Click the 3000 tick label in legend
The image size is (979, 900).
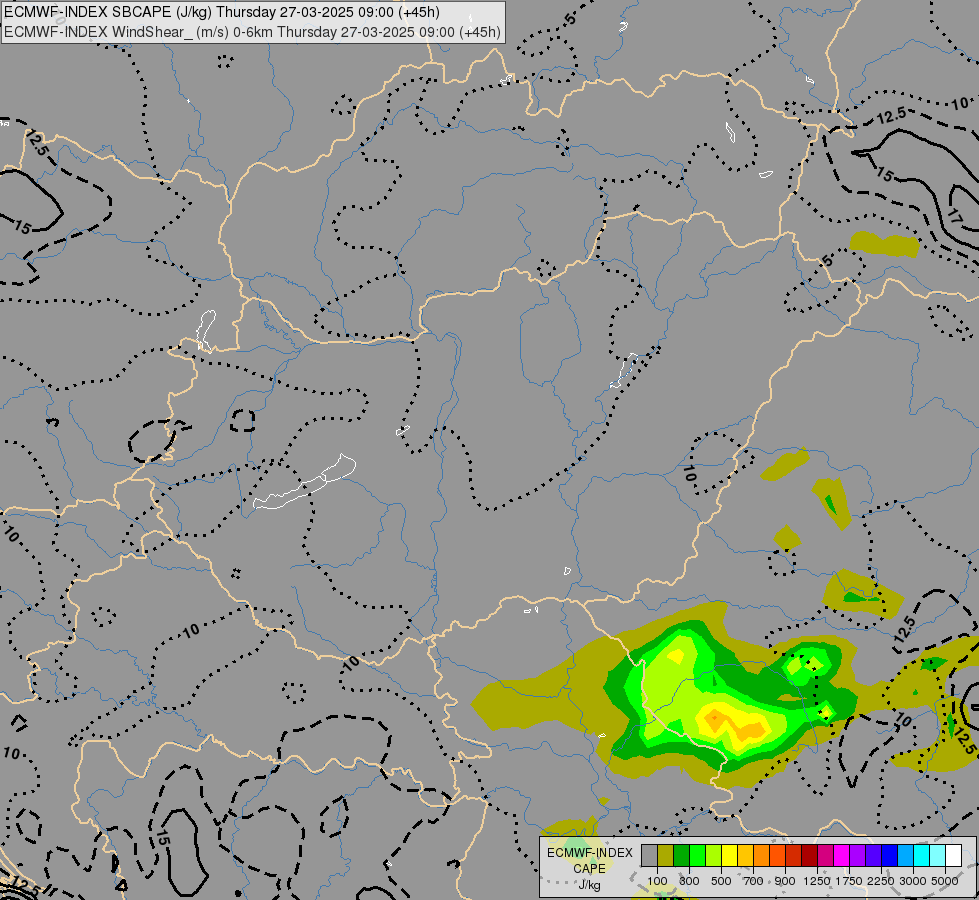(913, 881)
